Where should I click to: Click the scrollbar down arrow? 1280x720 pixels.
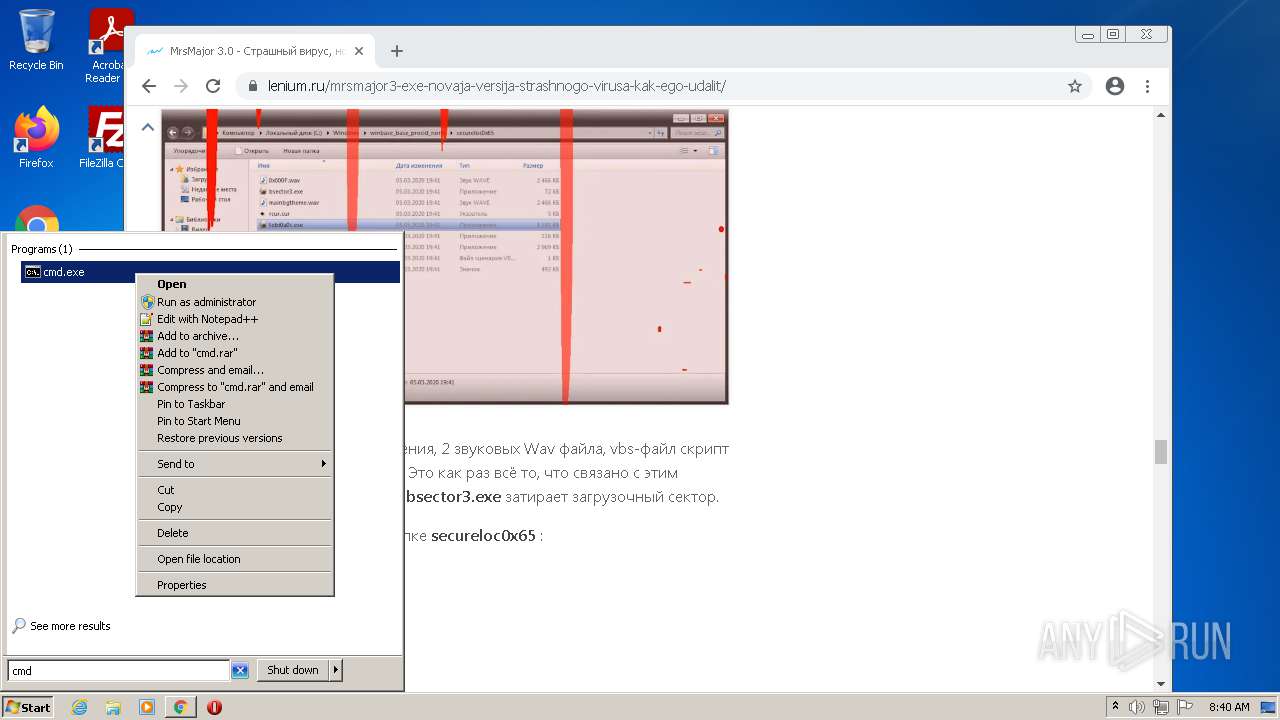pos(1161,684)
